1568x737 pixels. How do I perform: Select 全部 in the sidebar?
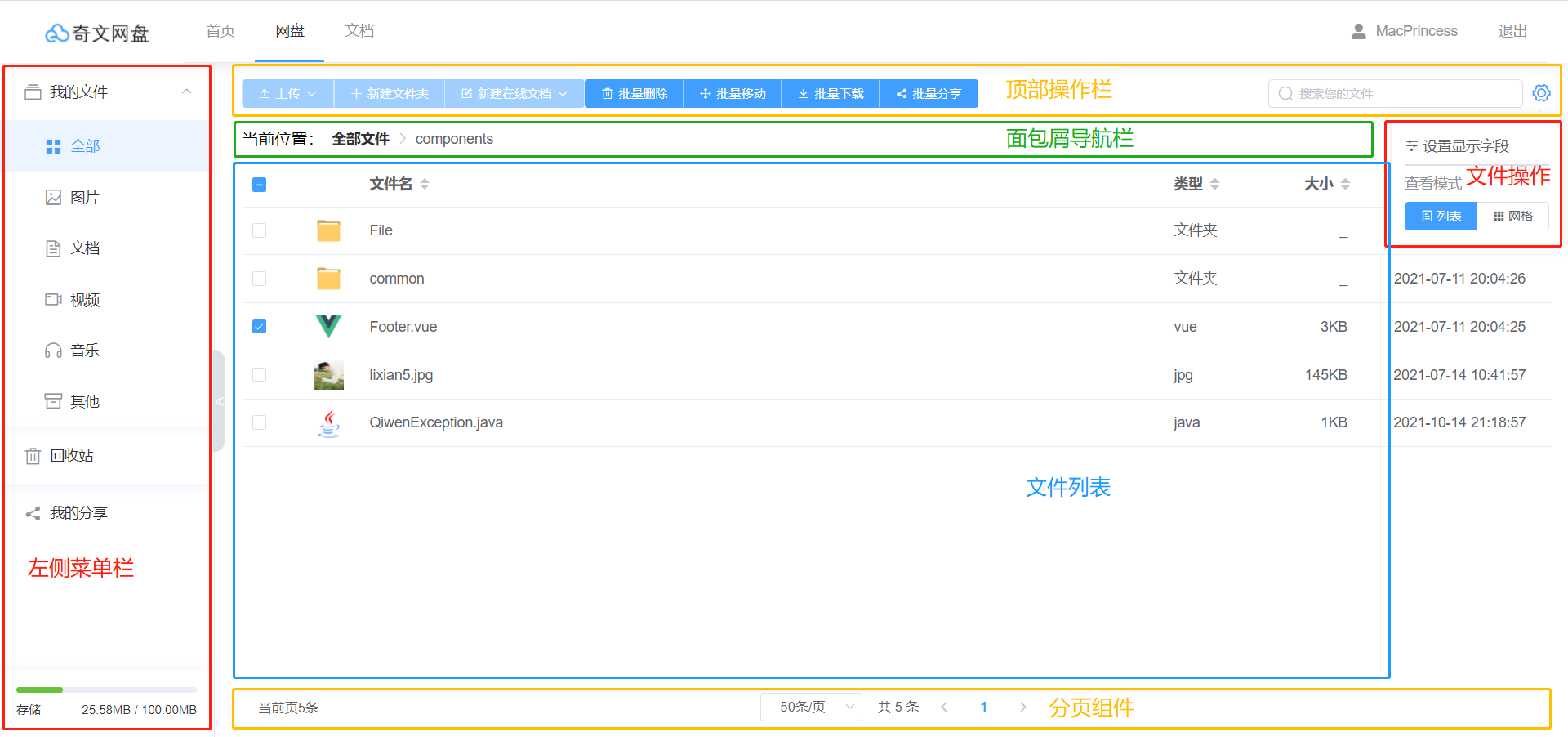click(107, 146)
